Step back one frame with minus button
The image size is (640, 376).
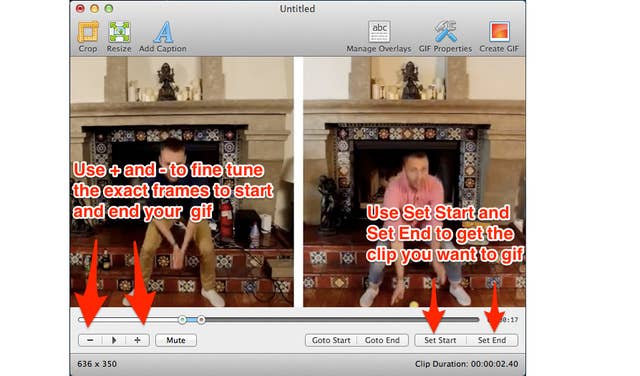[90, 340]
